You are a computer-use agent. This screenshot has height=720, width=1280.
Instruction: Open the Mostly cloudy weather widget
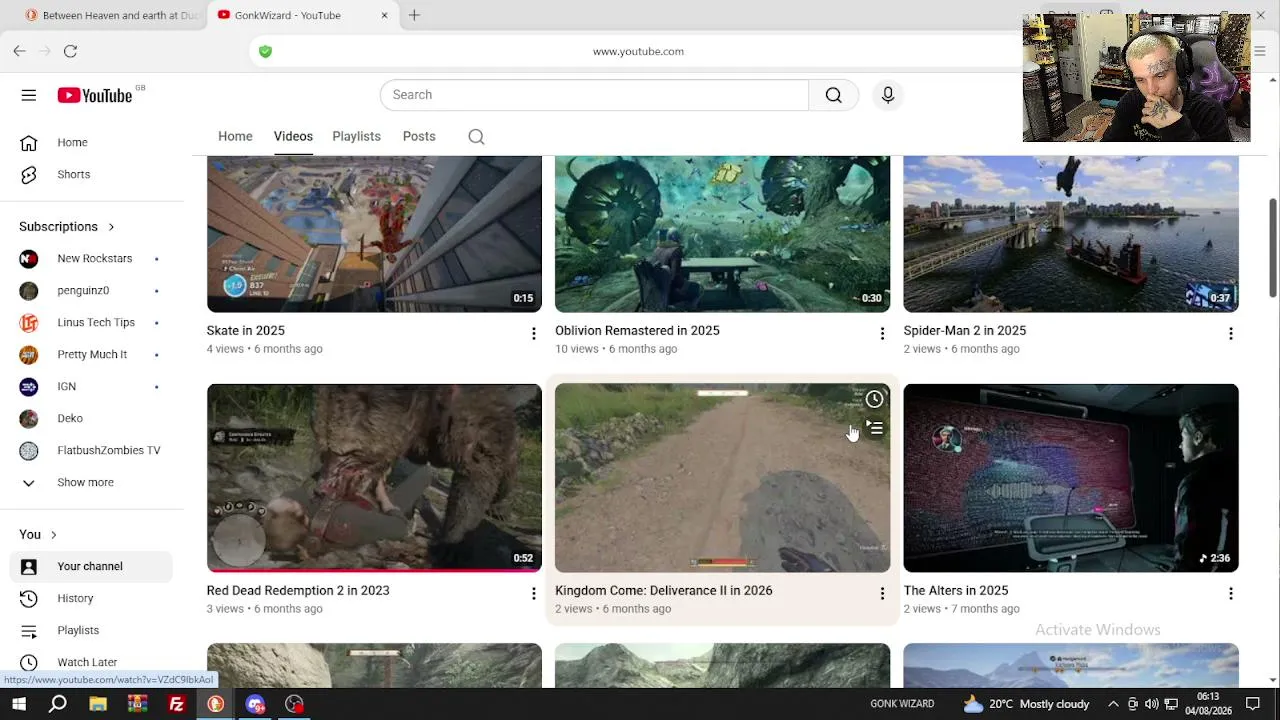click(1026, 704)
